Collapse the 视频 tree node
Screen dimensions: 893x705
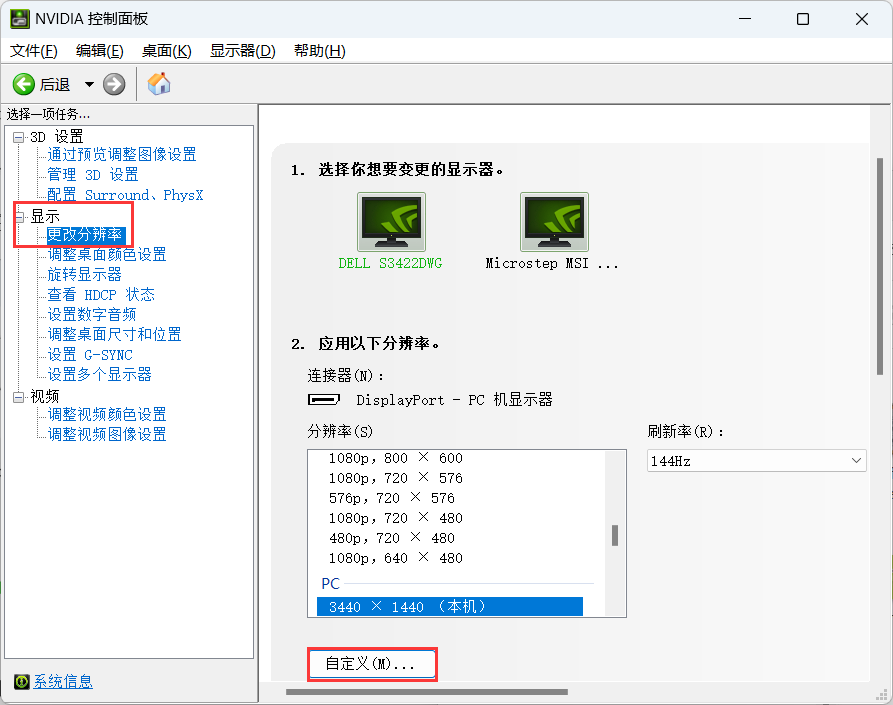tap(18, 397)
